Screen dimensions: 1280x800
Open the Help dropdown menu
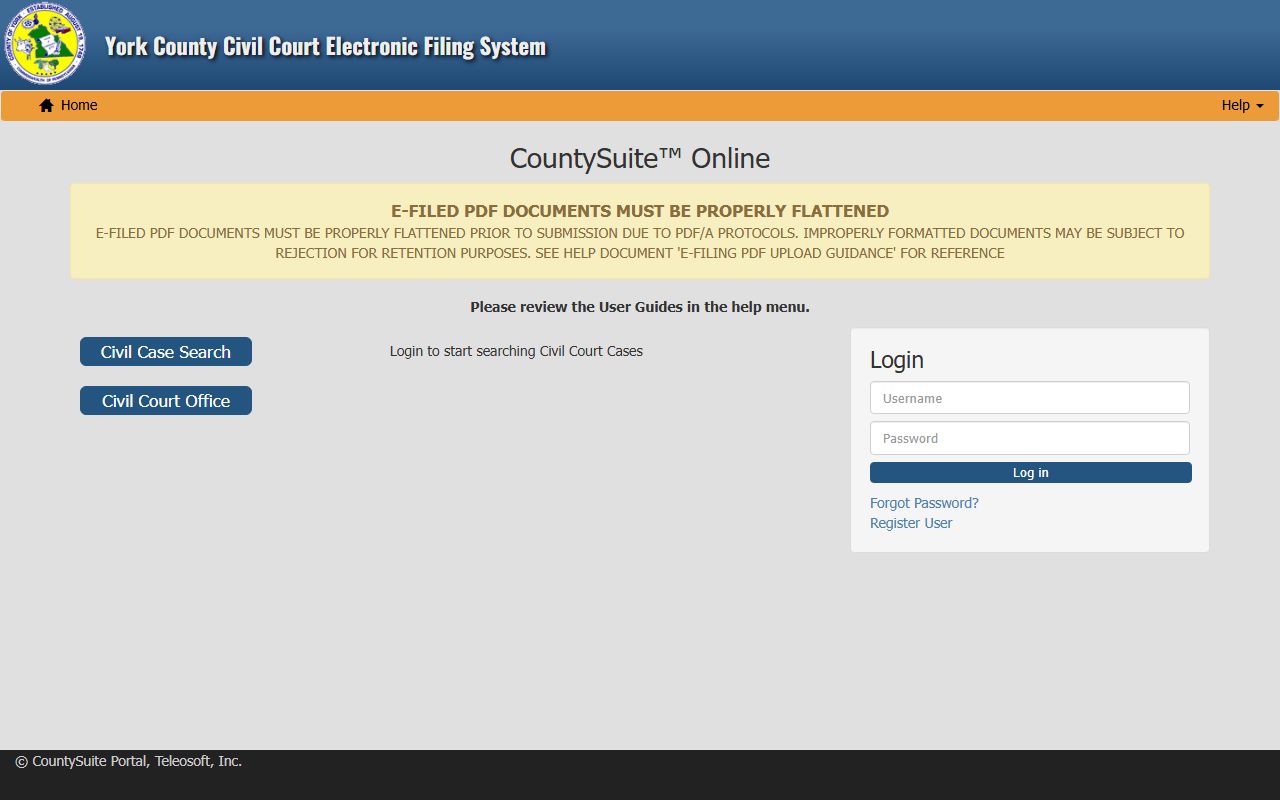[x=1242, y=105]
